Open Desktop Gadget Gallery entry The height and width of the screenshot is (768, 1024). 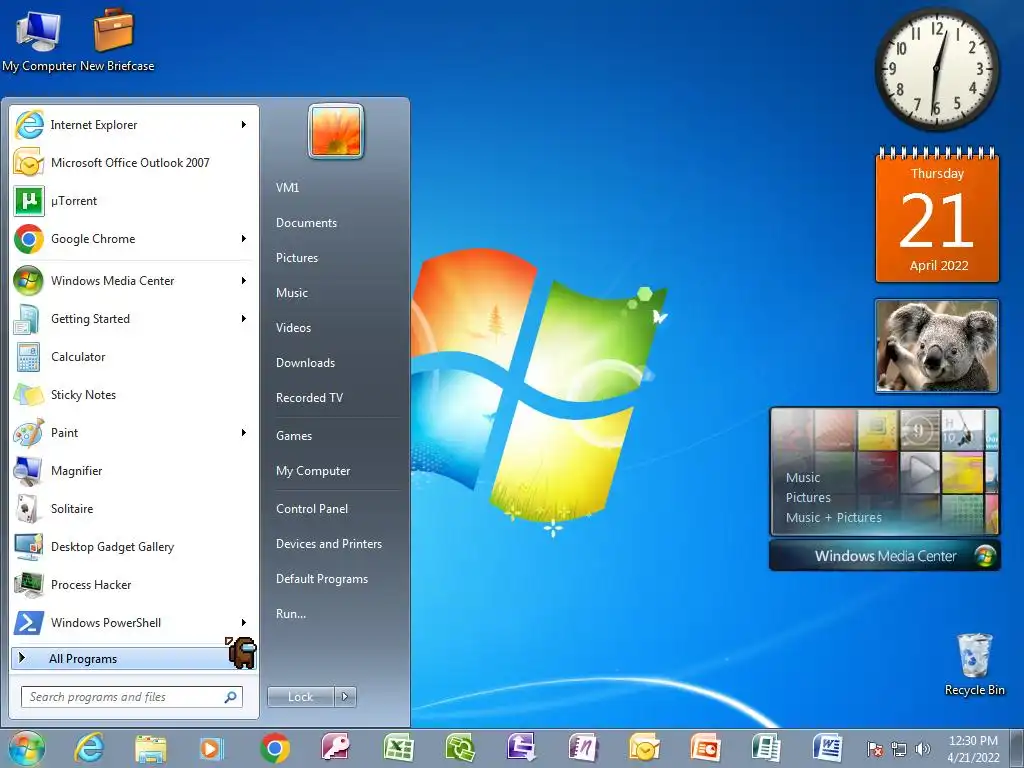pos(134,547)
